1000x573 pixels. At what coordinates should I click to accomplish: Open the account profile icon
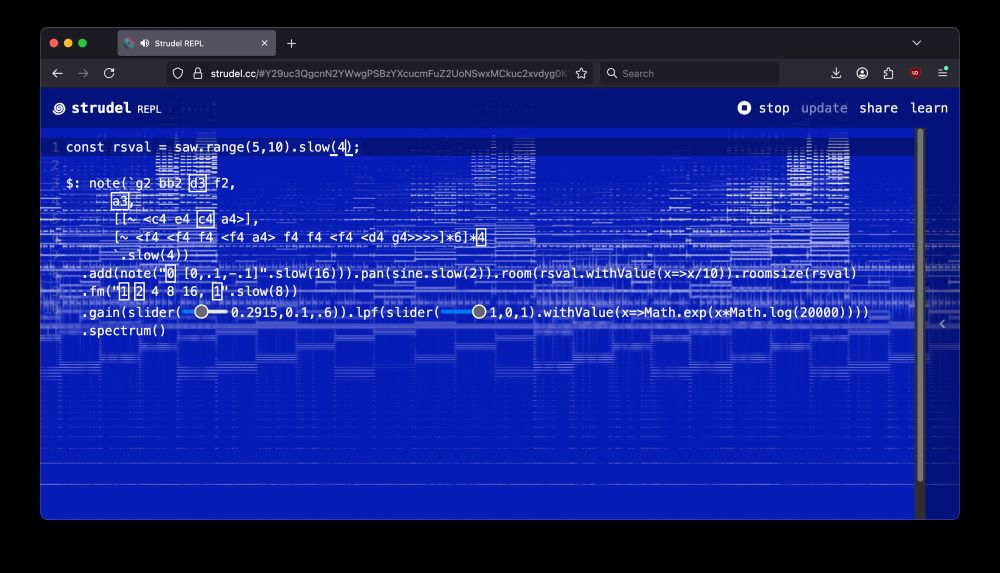[x=862, y=73]
